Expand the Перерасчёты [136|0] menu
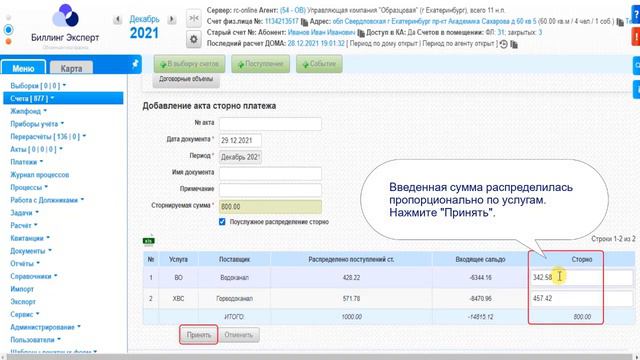 (48, 136)
